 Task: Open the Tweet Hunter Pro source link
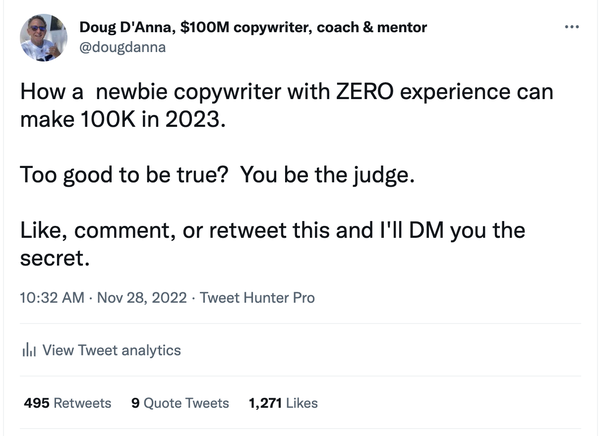click(x=258, y=297)
